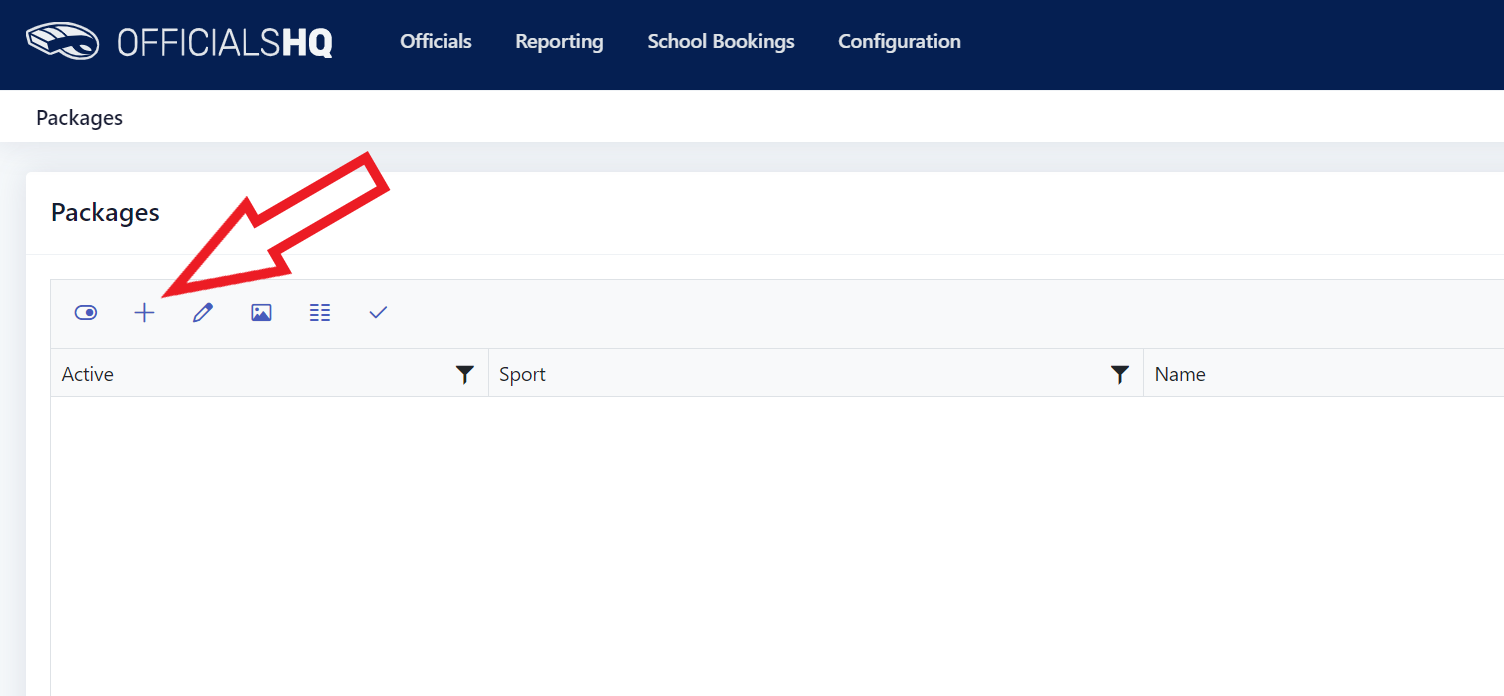Sort by the Name column header
The width and height of the screenshot is (1504, 696).
coord(1180,374)
